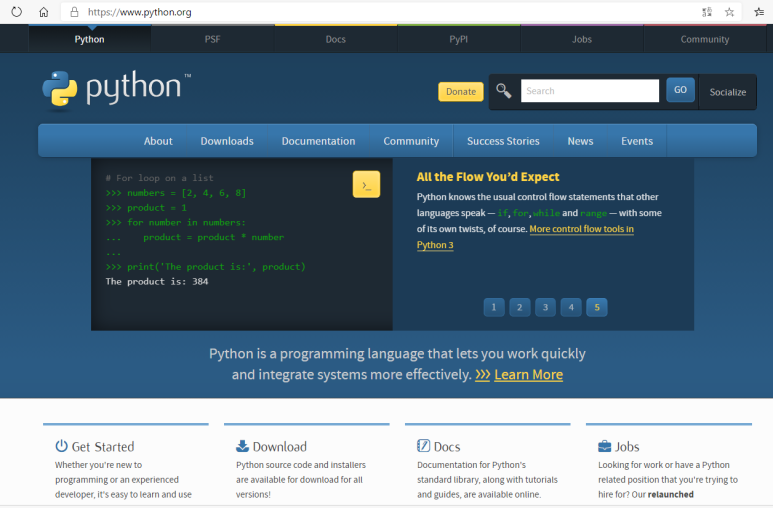Click the Docs notepad icon
Screen dimensions: 773x508
point(423,446)
